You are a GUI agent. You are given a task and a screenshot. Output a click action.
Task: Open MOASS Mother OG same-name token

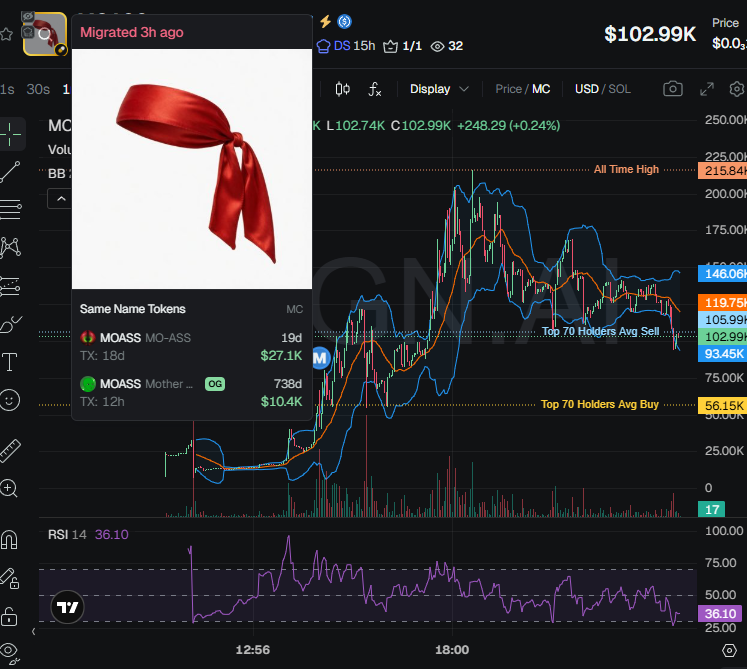coord(191,393)
